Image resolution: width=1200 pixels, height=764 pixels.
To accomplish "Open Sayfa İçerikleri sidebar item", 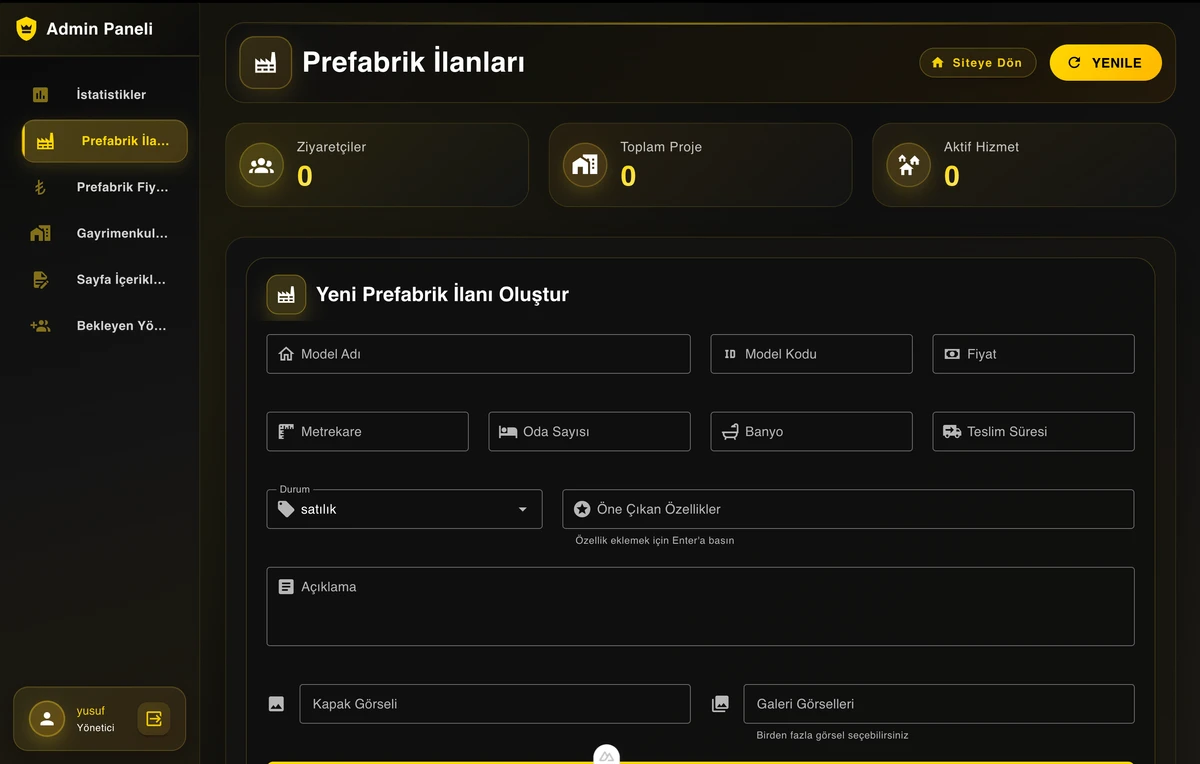I will (x=121, y=280).
